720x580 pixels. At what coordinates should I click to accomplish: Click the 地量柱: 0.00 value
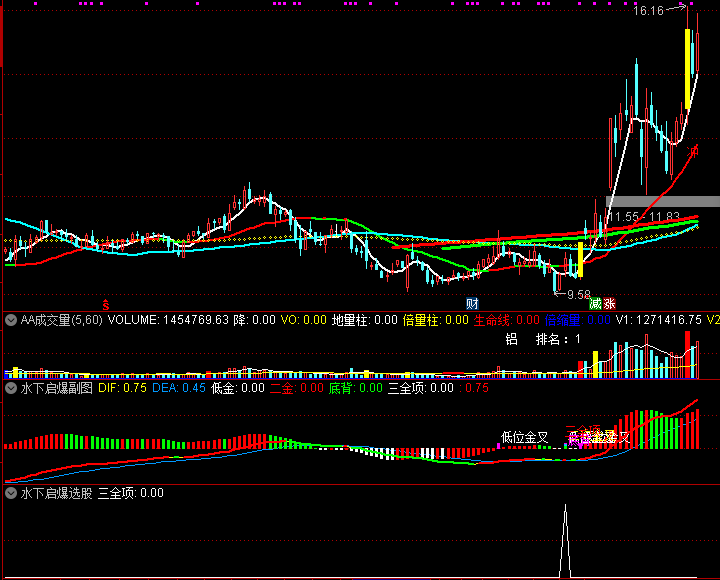click(365, 320)
